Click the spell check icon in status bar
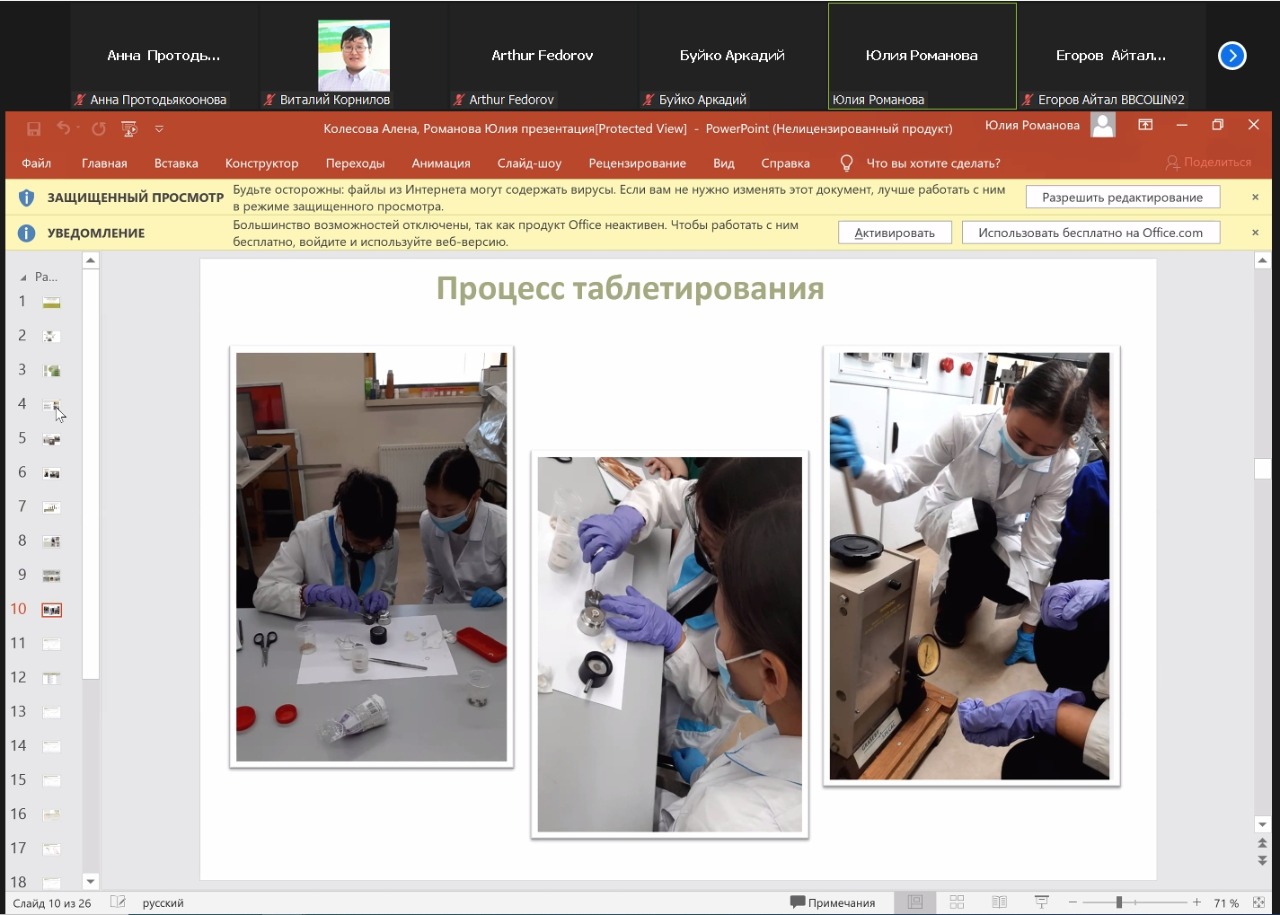Screen dimensions: 1280x915 (x=118, y=902)
